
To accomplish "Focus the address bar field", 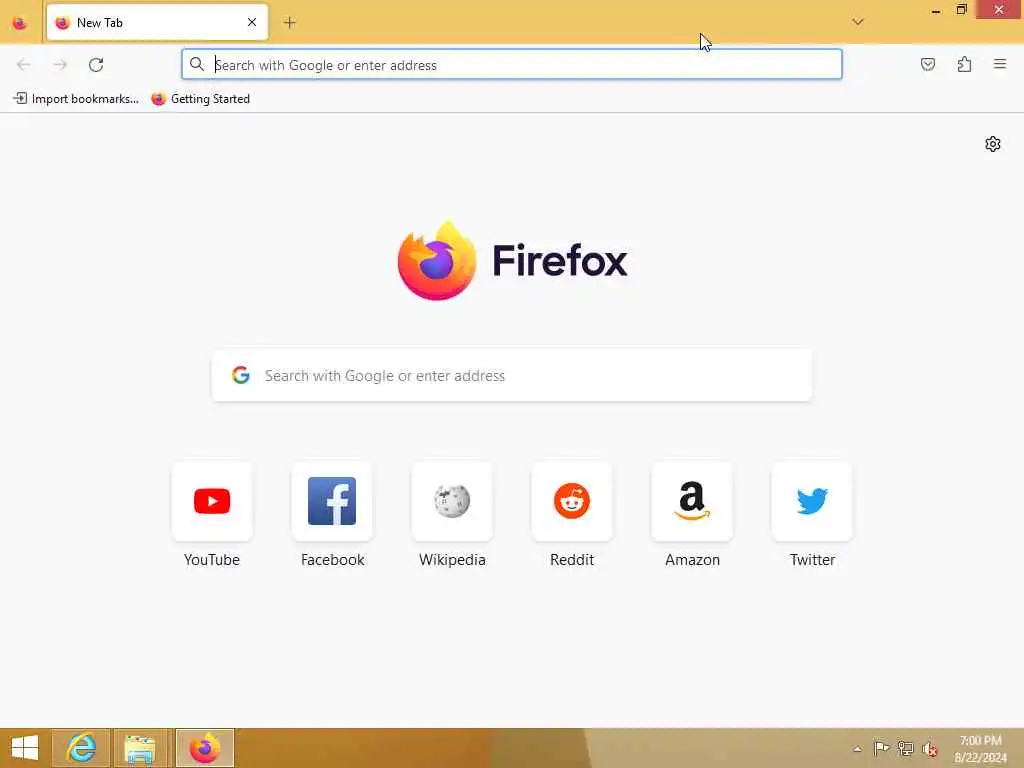I will (511, 65).
